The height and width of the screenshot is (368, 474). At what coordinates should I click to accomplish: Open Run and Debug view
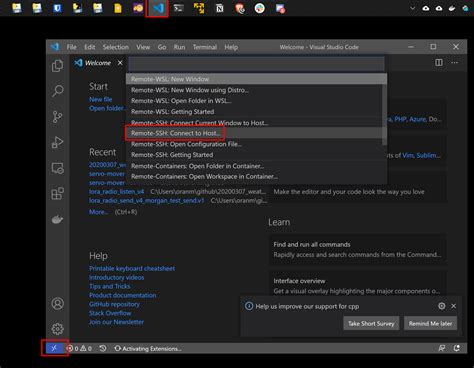[x=57, y=142]
